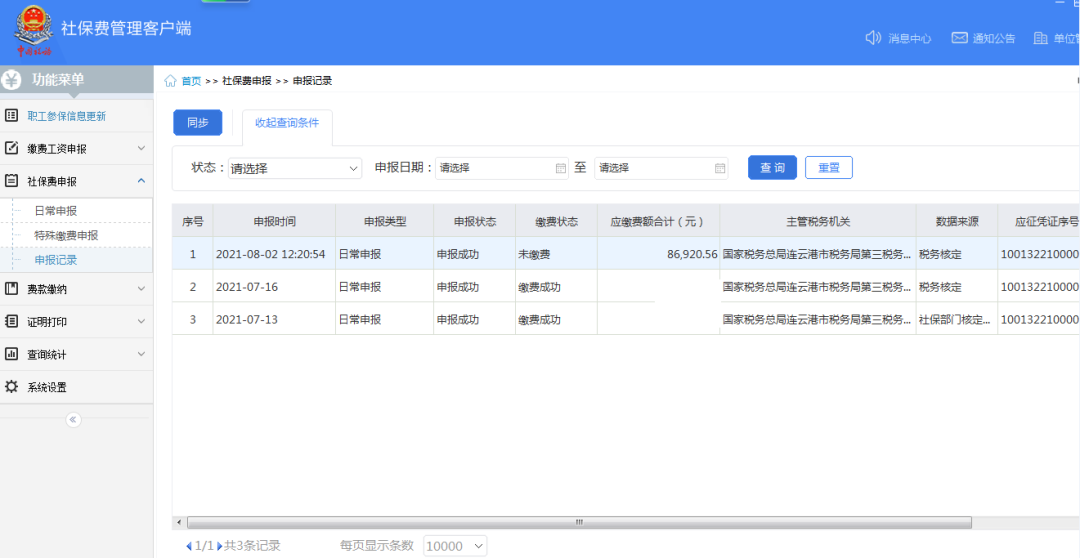Select 申报记录 in the sidebar submenu
1080x558 pixels.
coord(56,260)
